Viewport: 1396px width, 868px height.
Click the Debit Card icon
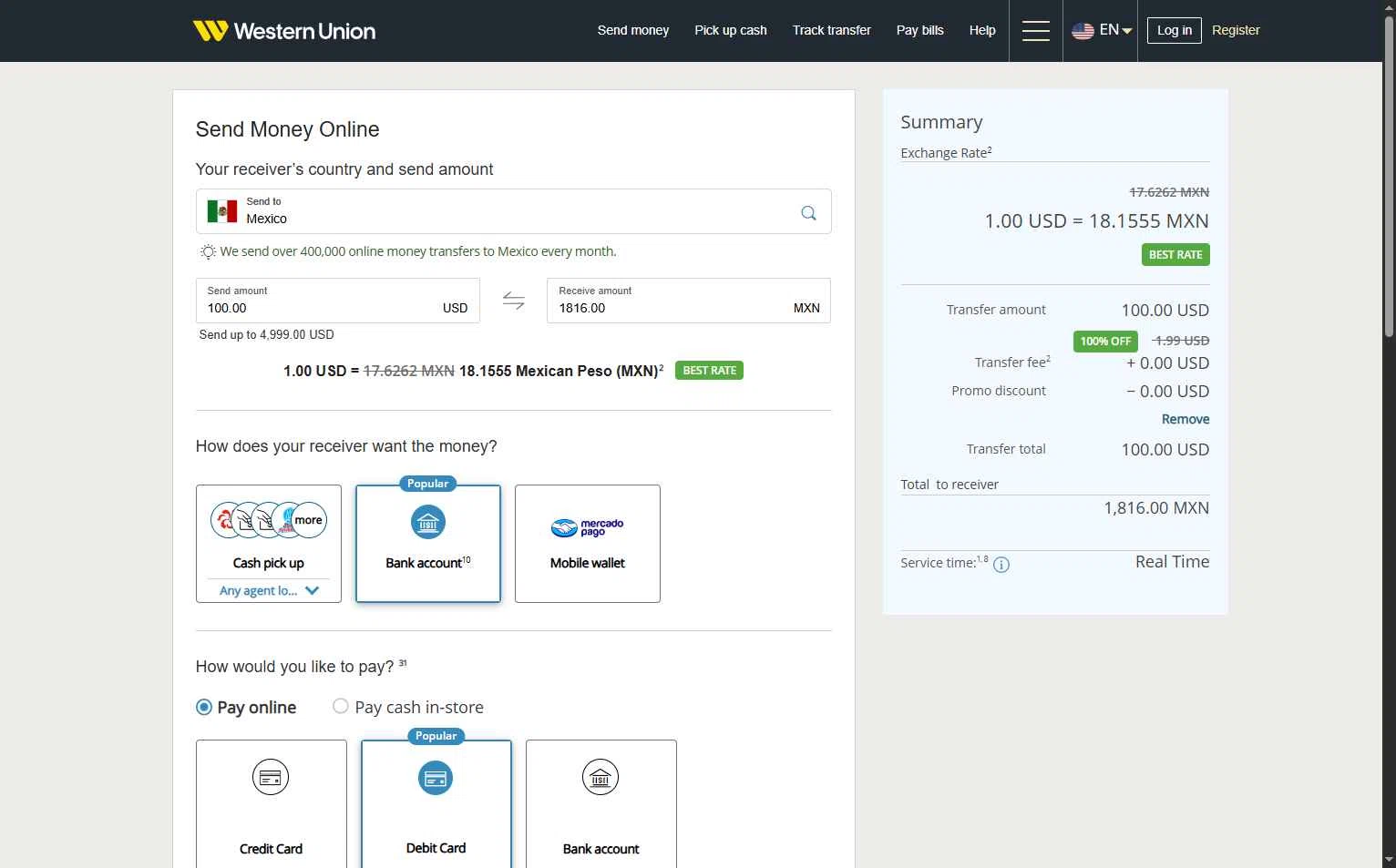point(436,778)
